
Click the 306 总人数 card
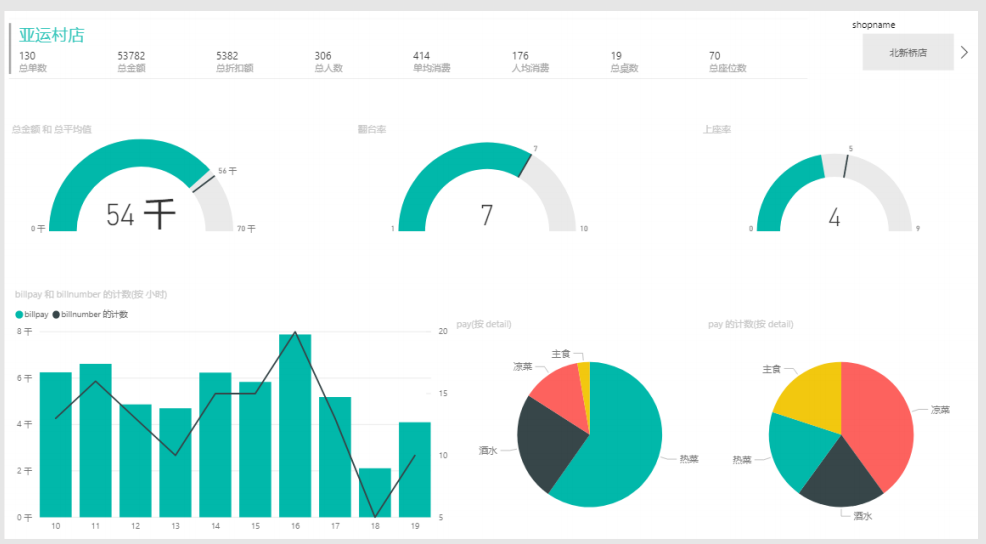(x=328, y=62)
